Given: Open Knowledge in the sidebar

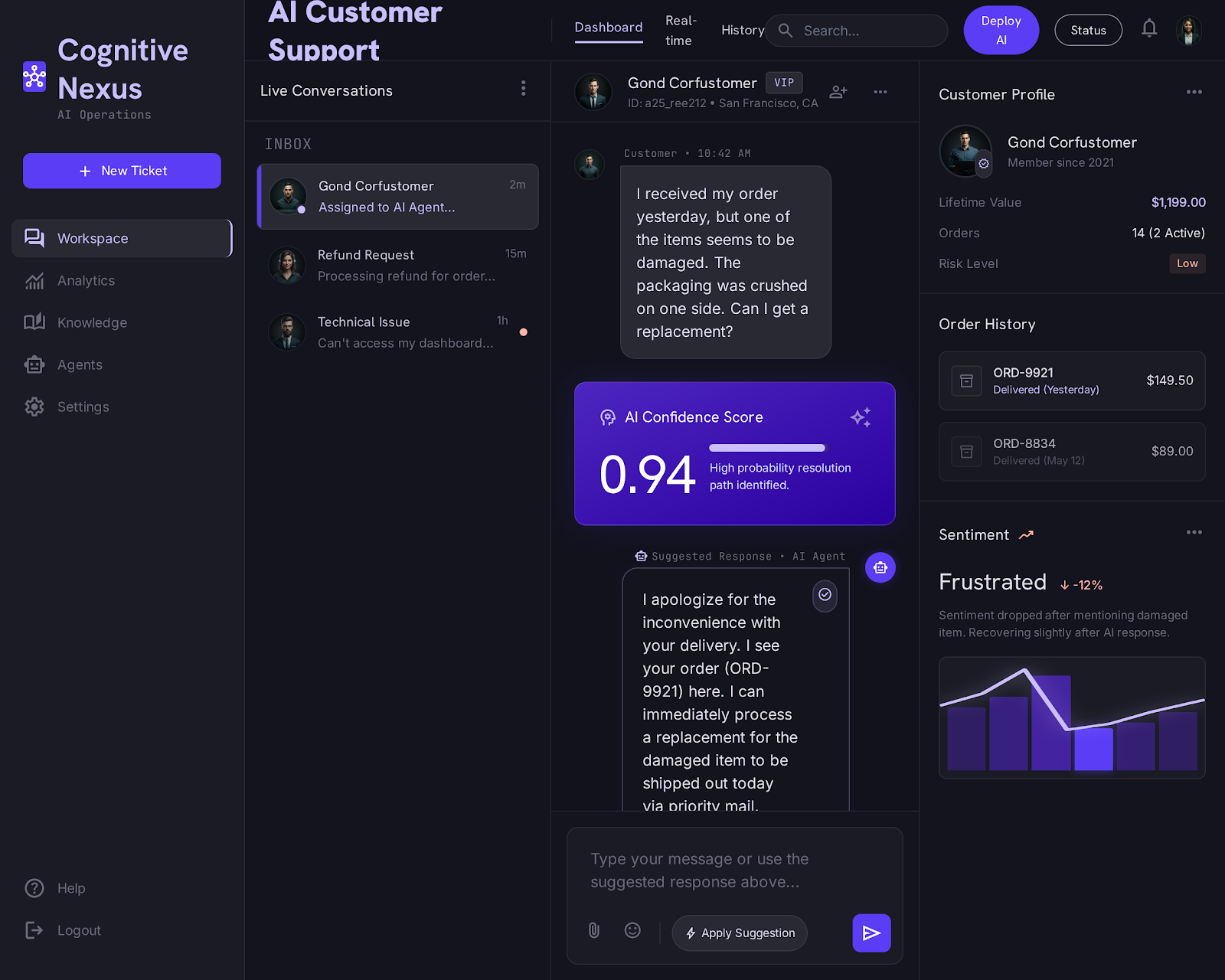Looking at the screenshot, I should tap(121, 323).
